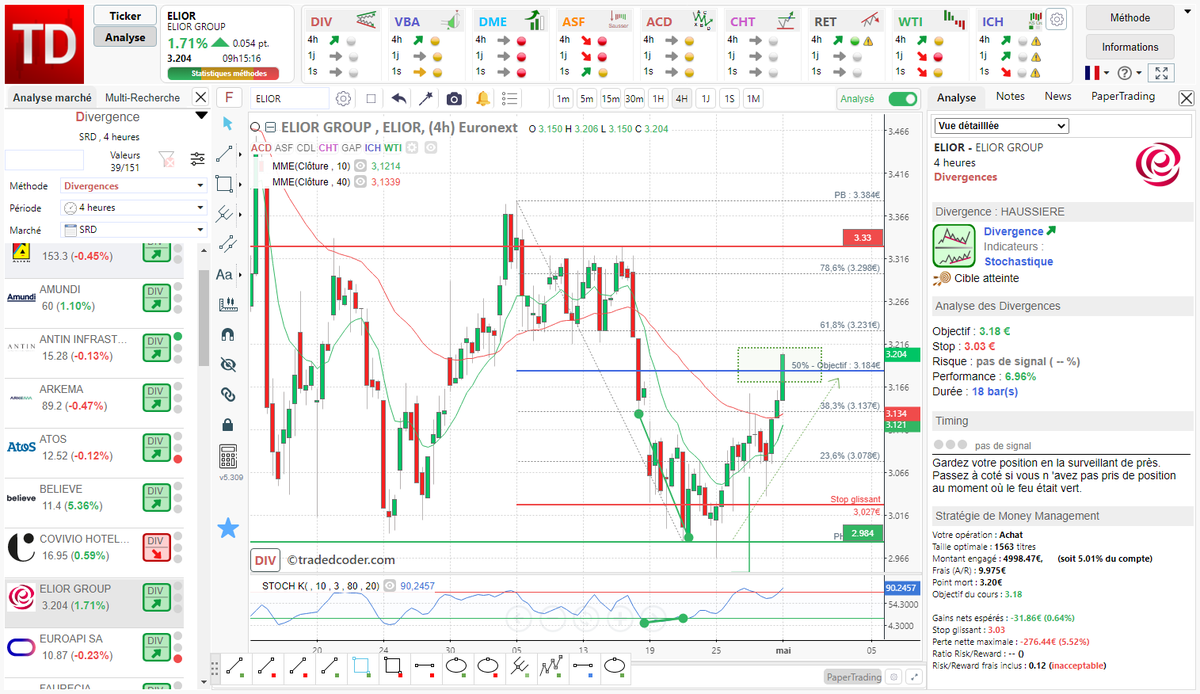
Task: Click the blue favorites star icon
Action: click(228, 527)
